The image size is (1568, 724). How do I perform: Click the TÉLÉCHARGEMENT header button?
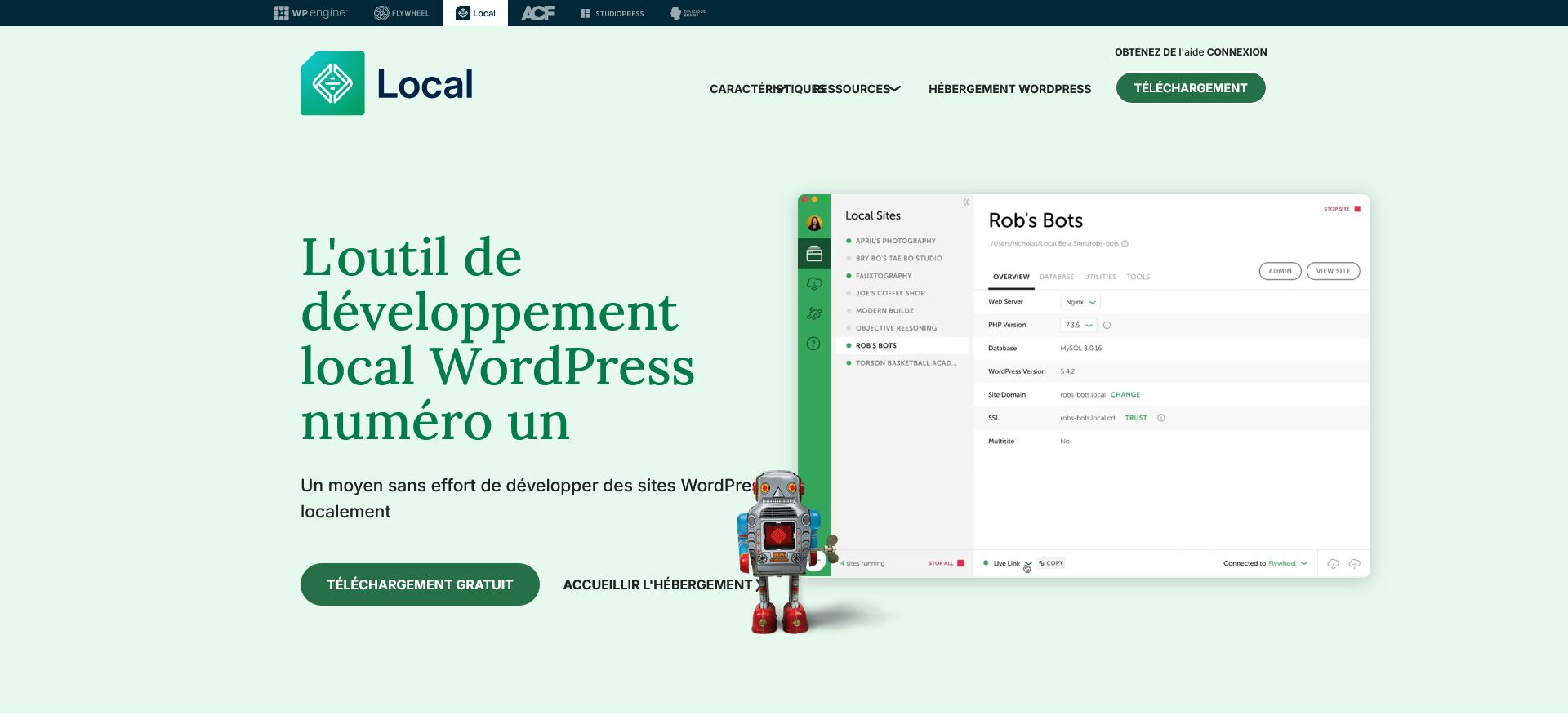coord(1191,88)
